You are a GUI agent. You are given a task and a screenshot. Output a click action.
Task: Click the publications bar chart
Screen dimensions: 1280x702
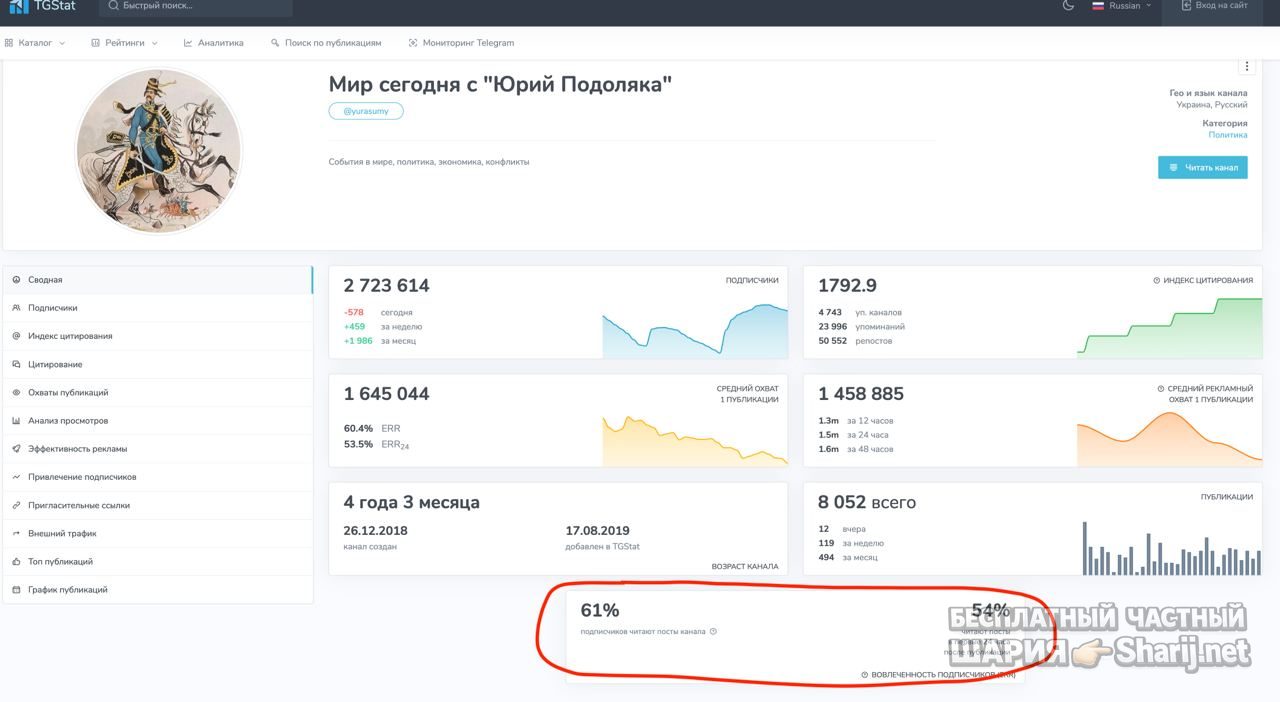[x=1172, y=547]
